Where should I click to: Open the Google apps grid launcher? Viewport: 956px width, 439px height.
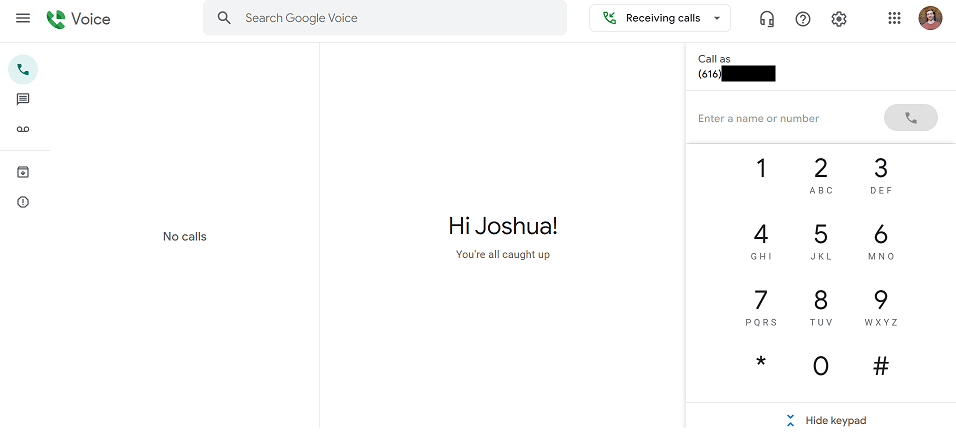point(894,18)
